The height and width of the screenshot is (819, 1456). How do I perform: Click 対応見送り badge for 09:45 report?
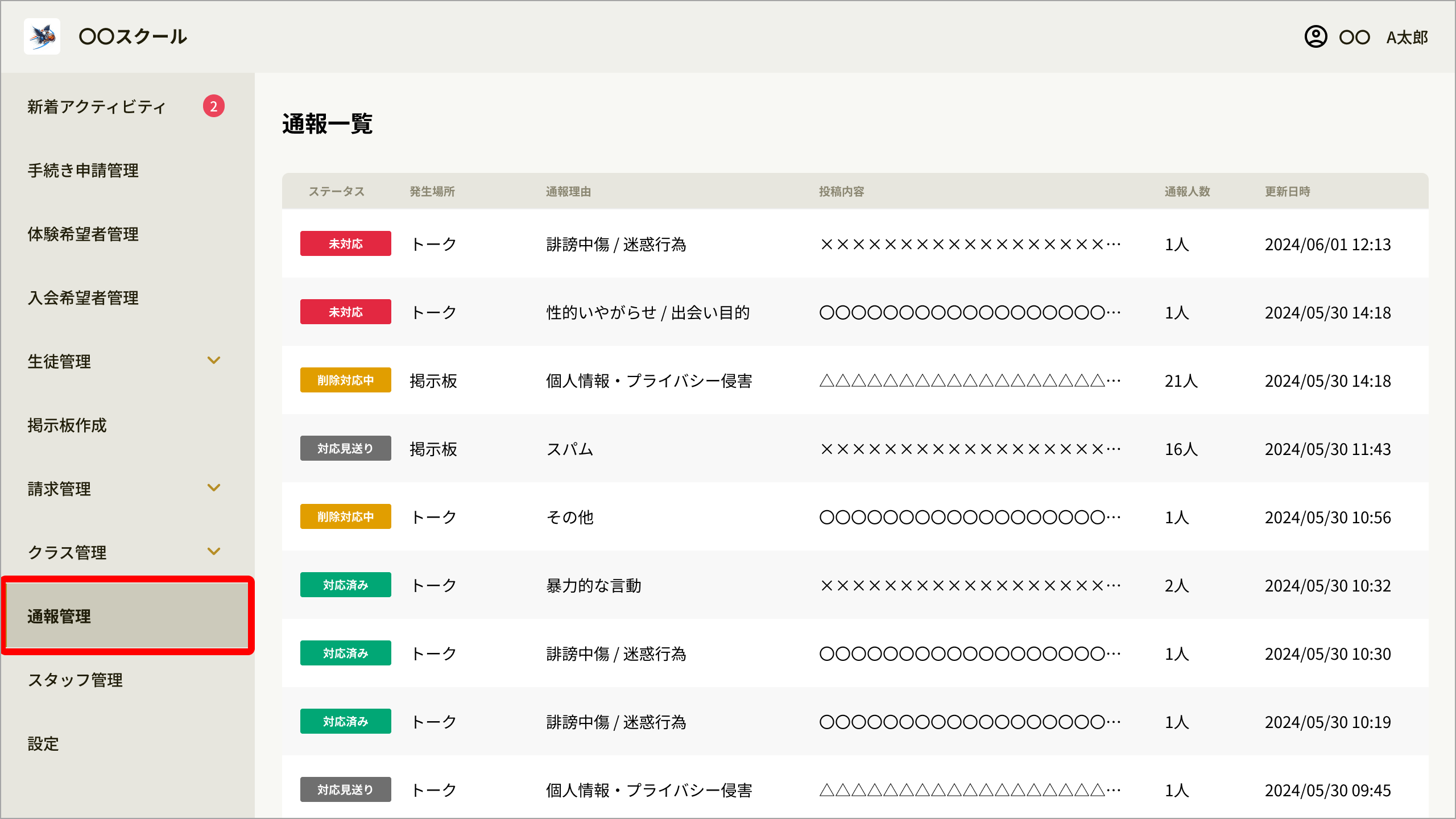(x=346, y=789)
